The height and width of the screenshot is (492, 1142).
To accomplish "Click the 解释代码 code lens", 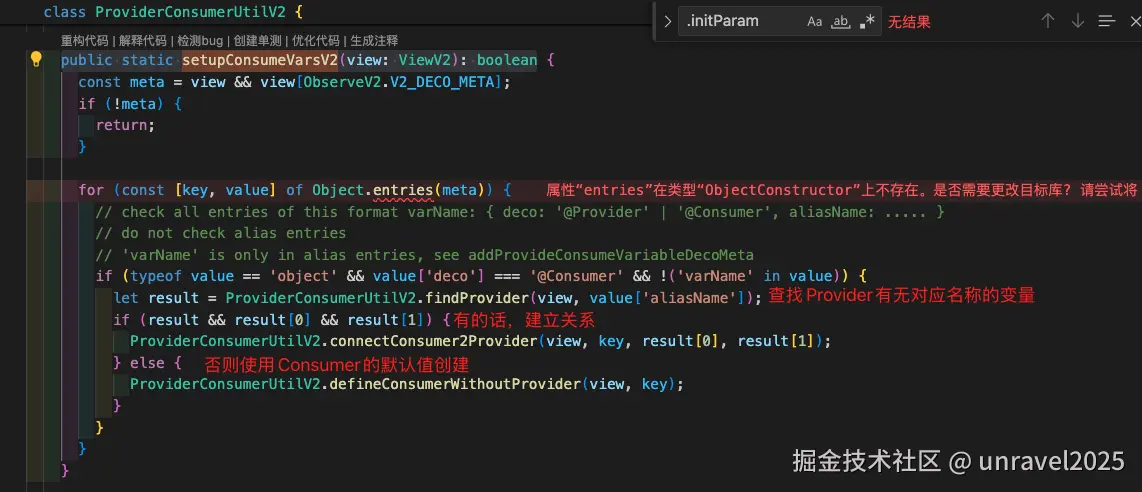I will coord(142,41).
